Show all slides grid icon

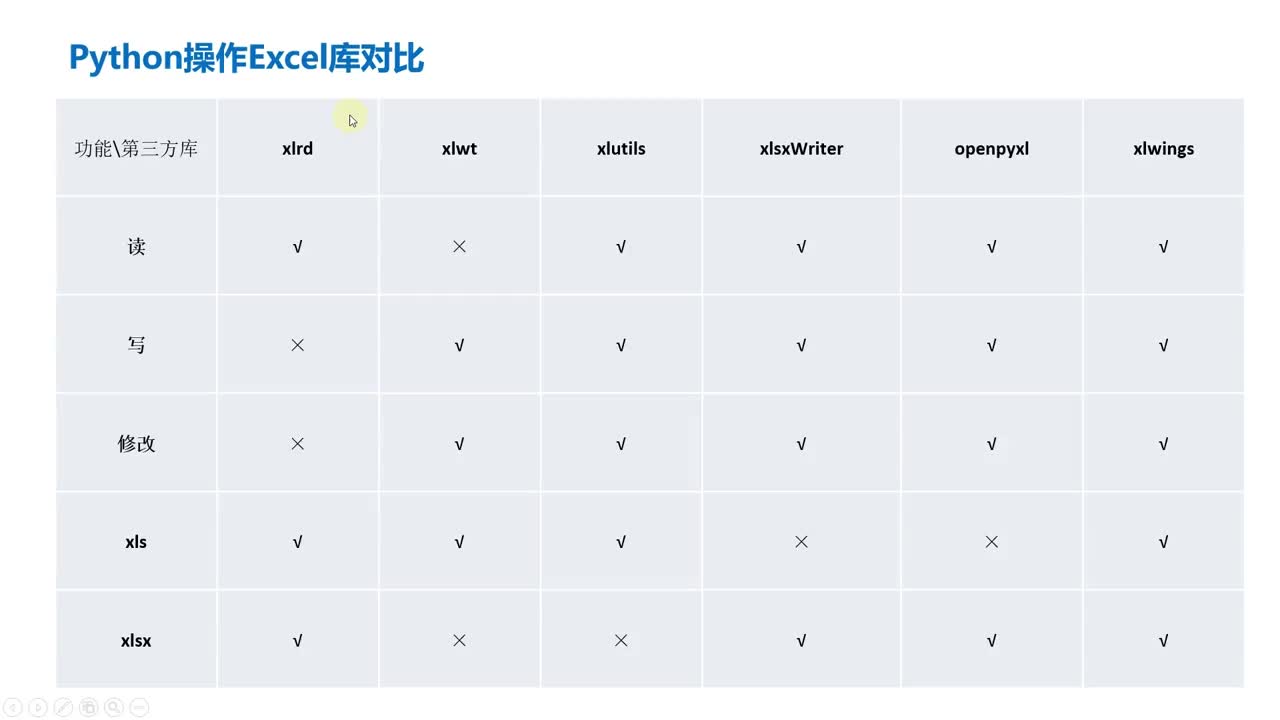point(89,708)
